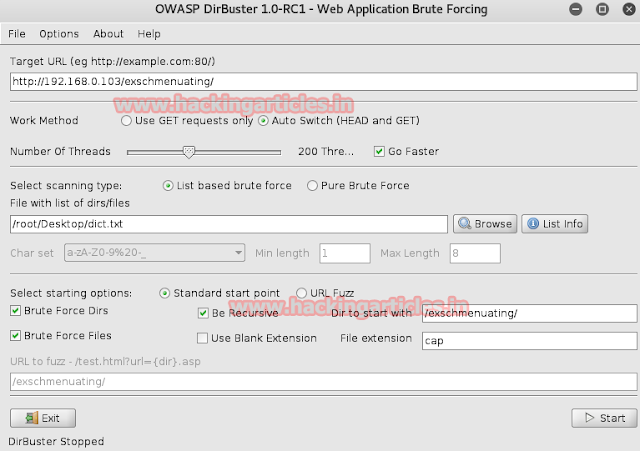This screenshot has height=451, width=640.
Task: Click the play triangle icon on Start
Action: 589,418
